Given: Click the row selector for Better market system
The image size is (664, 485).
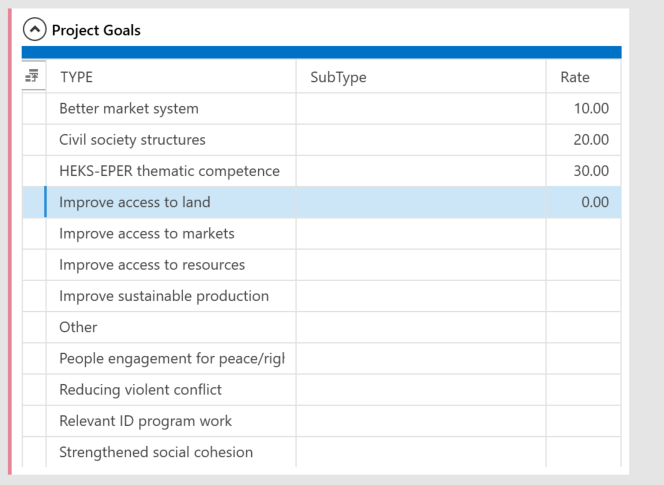Looking at the screenshot, I should (33, 109).
